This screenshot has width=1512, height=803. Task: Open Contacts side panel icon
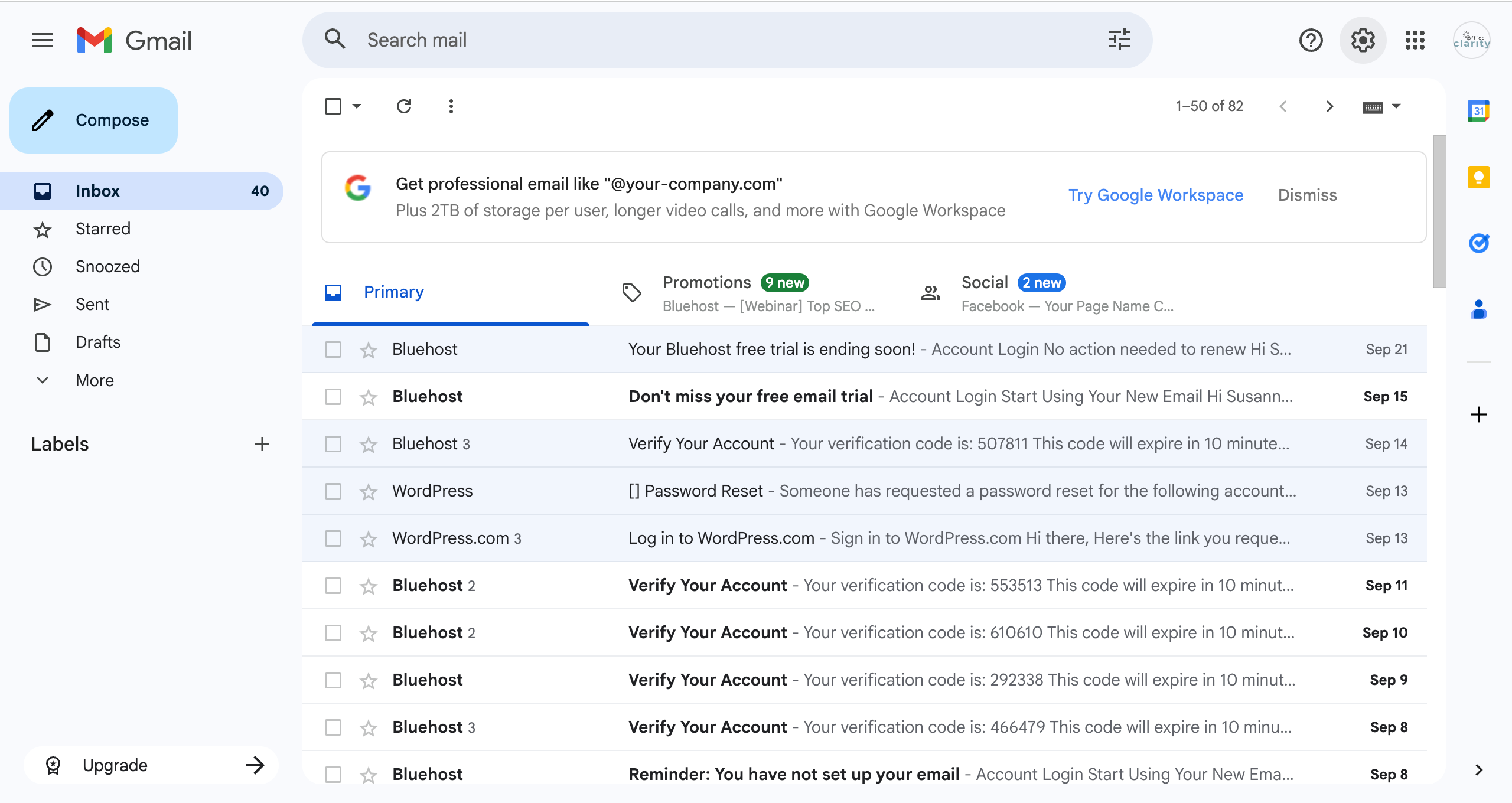click(1478, 309)
